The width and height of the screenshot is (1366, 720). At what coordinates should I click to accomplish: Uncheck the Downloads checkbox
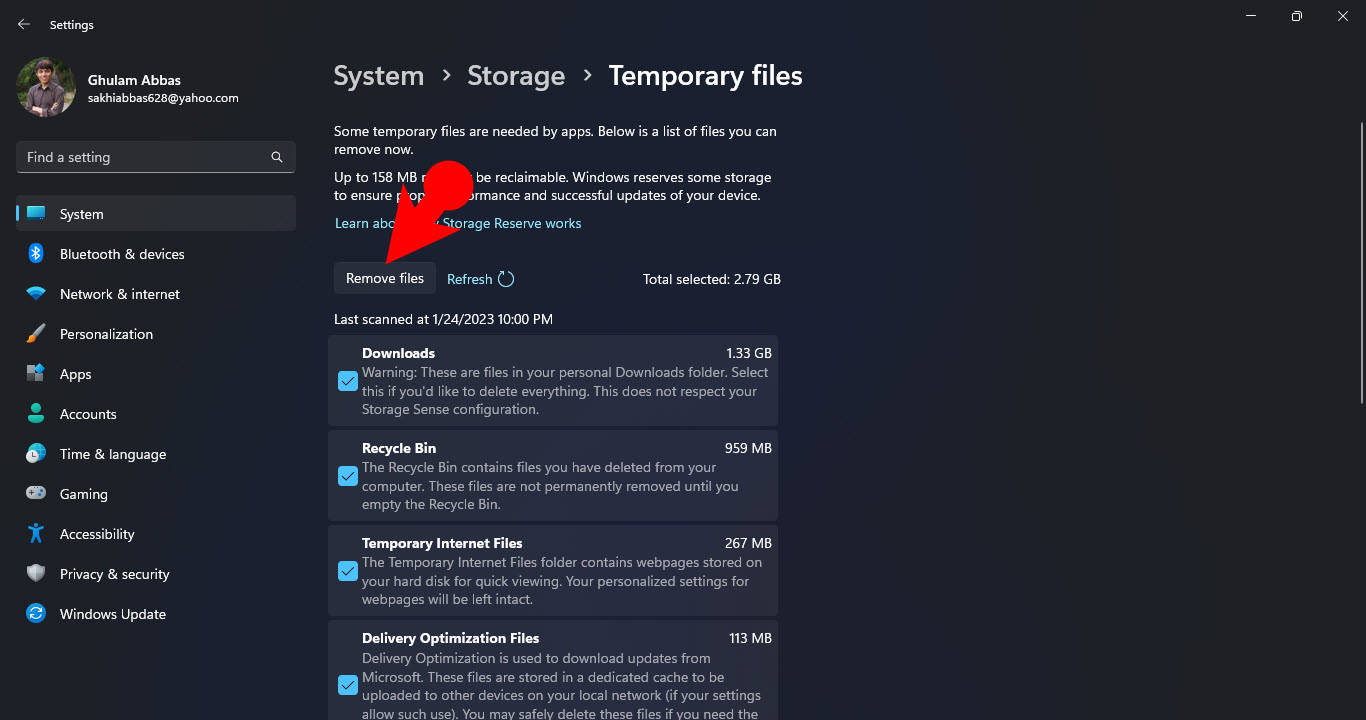(x=348, y=381)
